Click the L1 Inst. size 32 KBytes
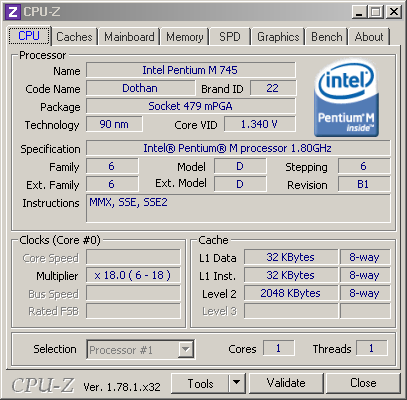This screenshot has height=400, width=407. click(x=291, y=275)
